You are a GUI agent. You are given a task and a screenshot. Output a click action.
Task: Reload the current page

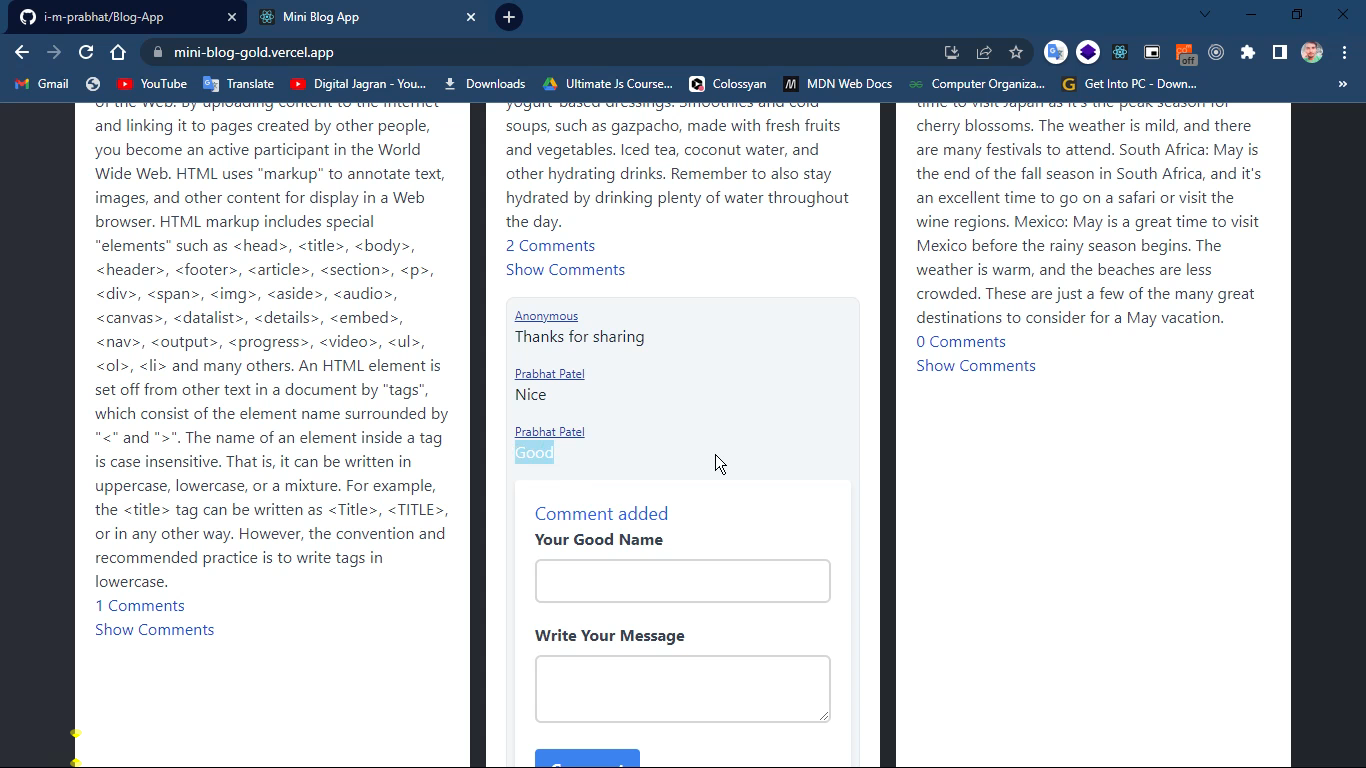coord(85,51)
